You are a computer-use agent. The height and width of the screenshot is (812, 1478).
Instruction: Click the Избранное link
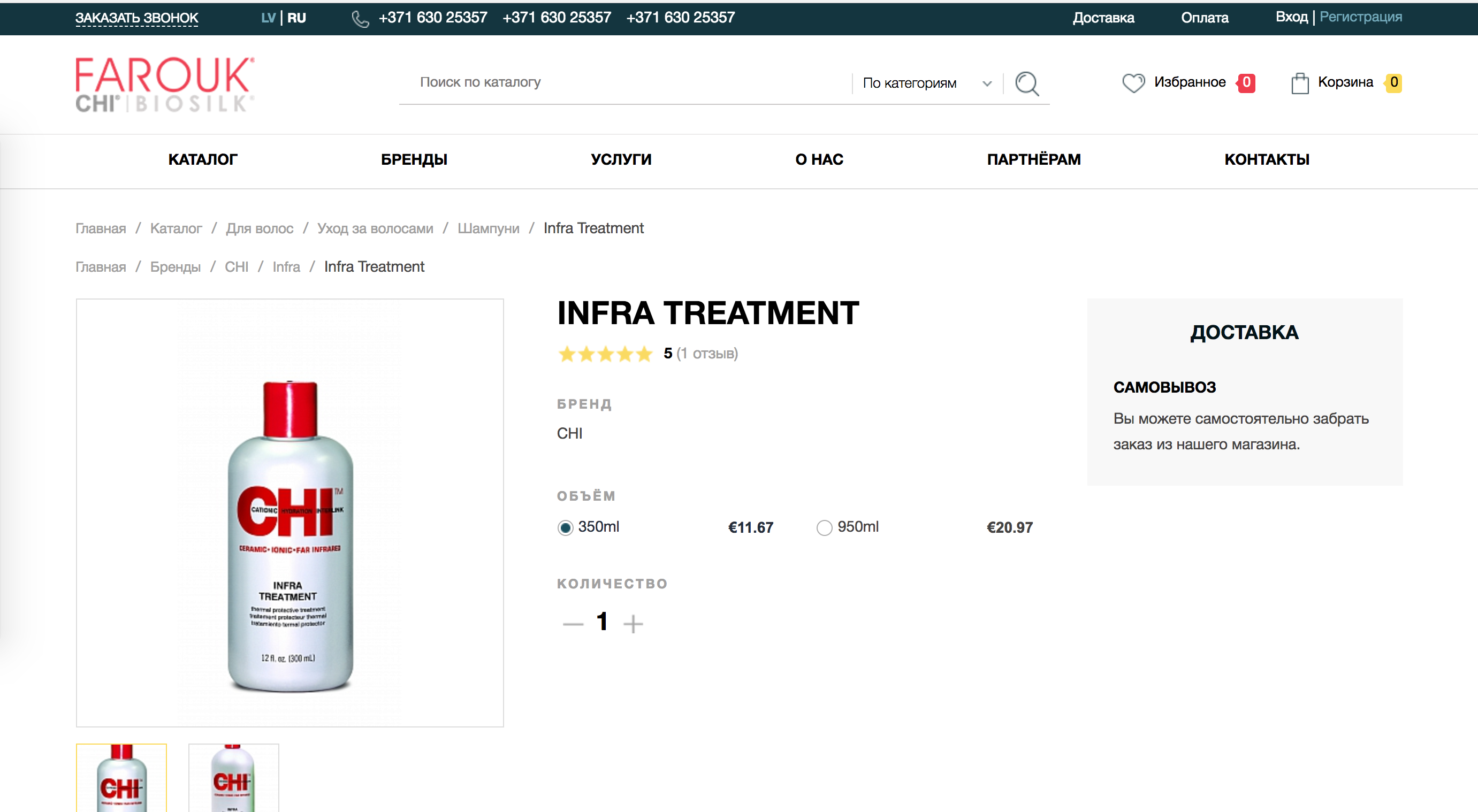click(x=1190, y=82)
